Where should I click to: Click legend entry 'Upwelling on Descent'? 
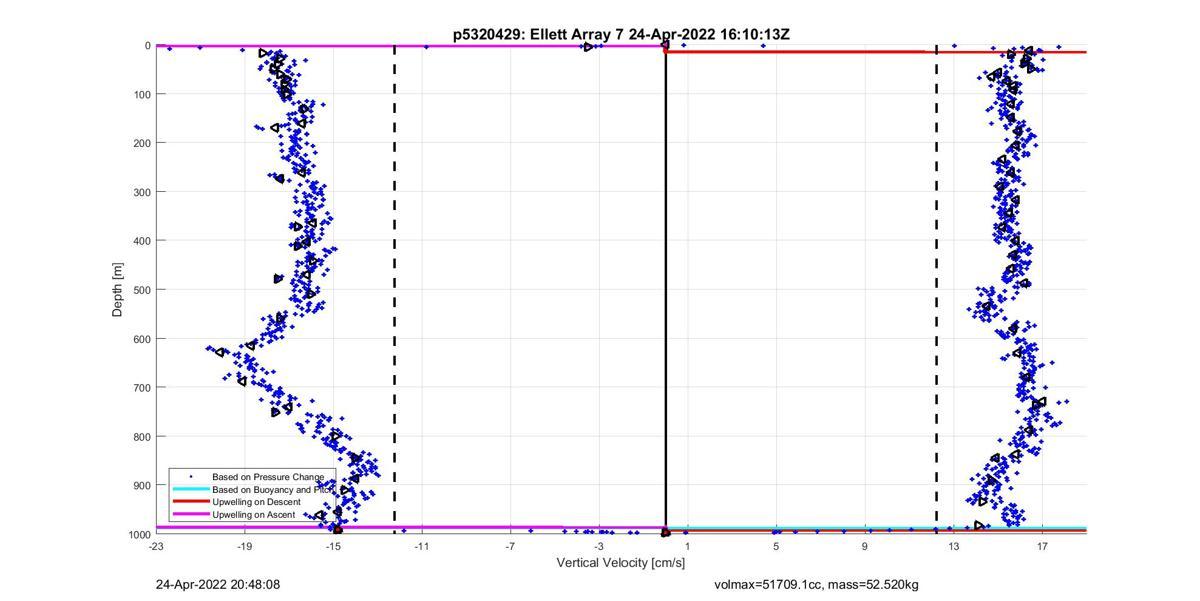[x=256, y=502]
